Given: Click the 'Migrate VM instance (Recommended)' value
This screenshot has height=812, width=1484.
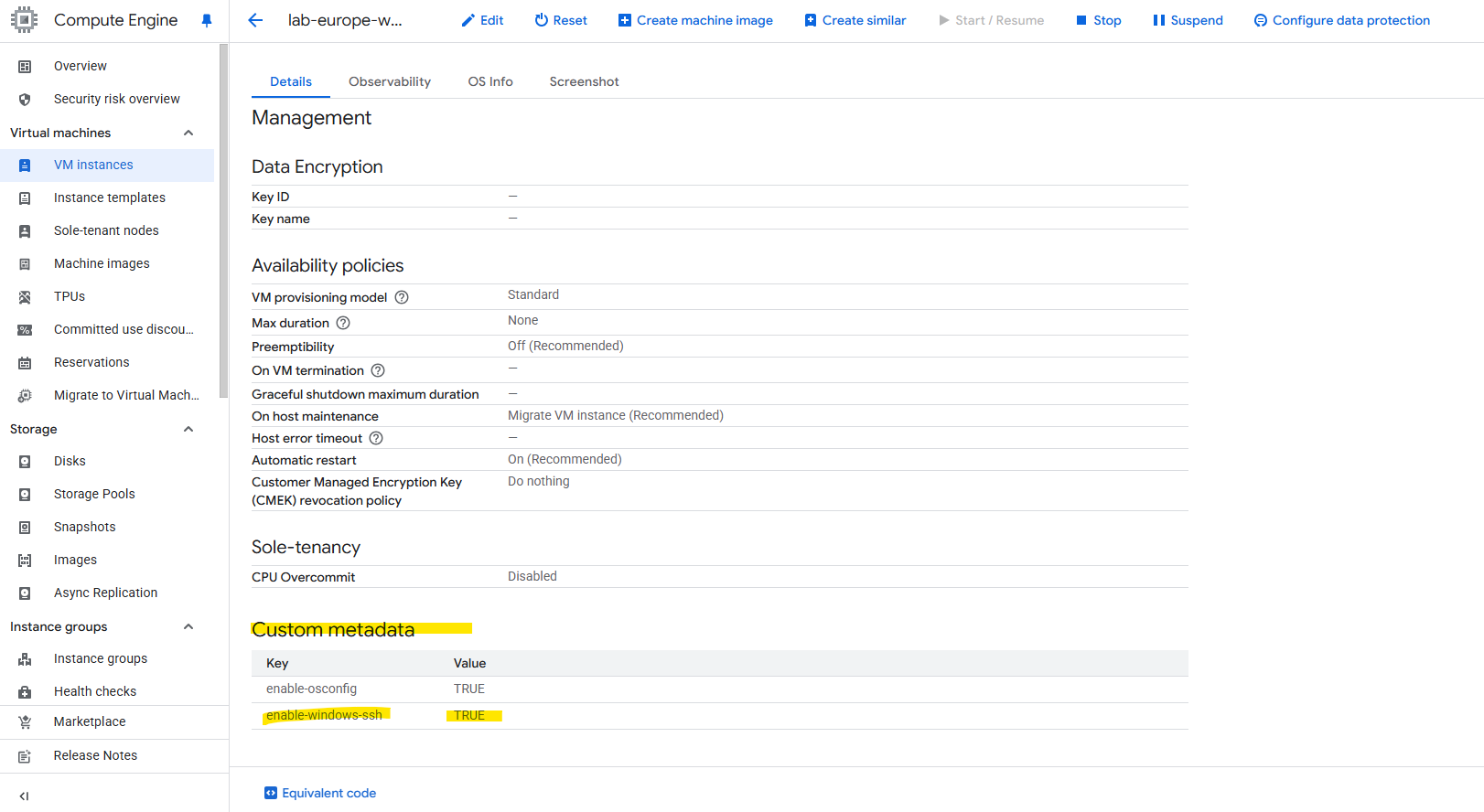Looking at the screenshot, I should click(616, 415).
